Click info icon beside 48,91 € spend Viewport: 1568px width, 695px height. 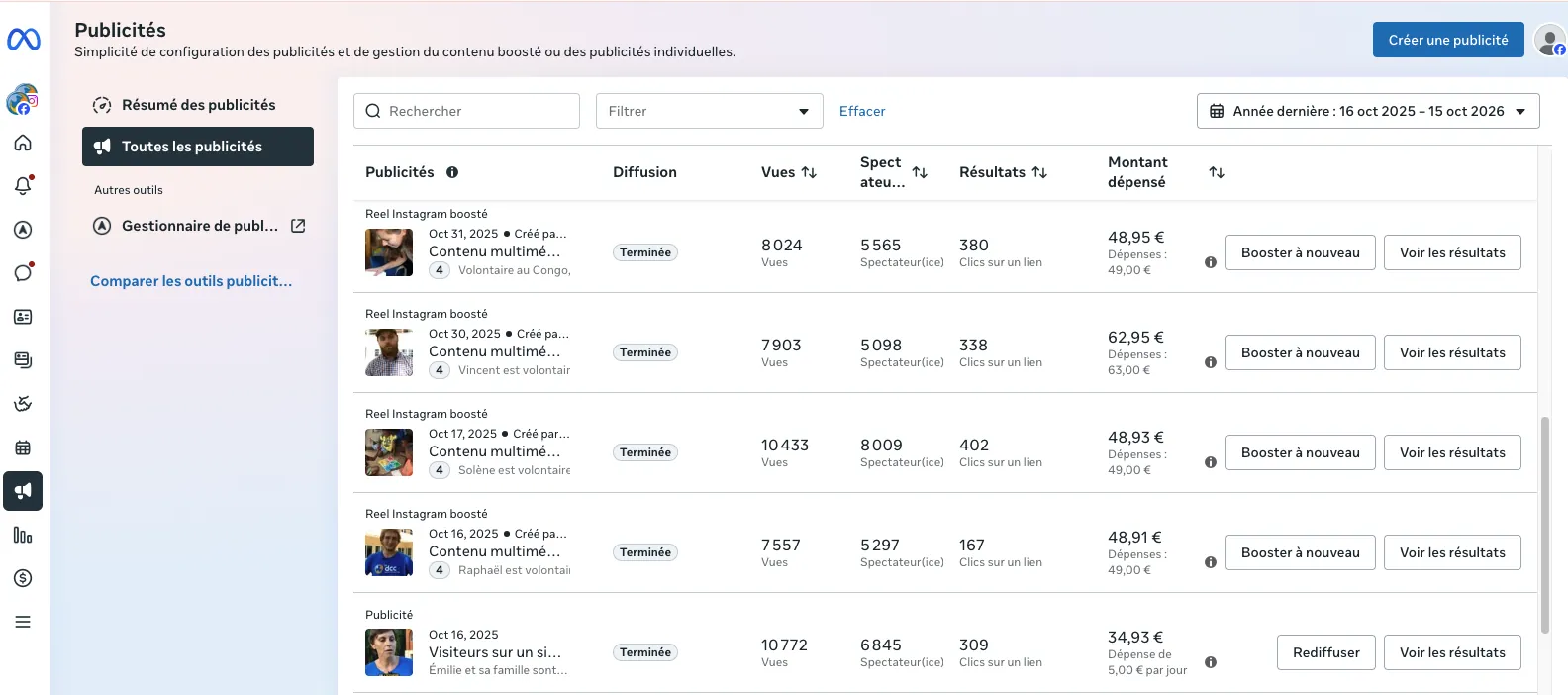[x=1211, y=562]
